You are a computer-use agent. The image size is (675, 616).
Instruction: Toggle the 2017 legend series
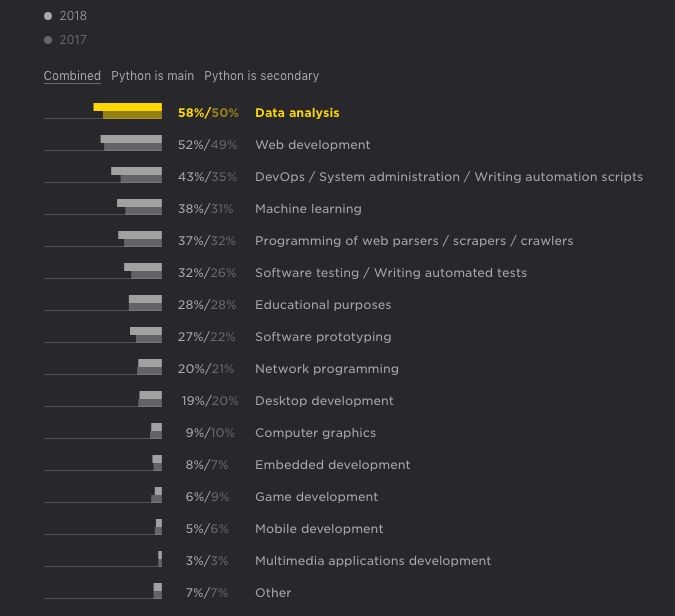pos(65,40)
